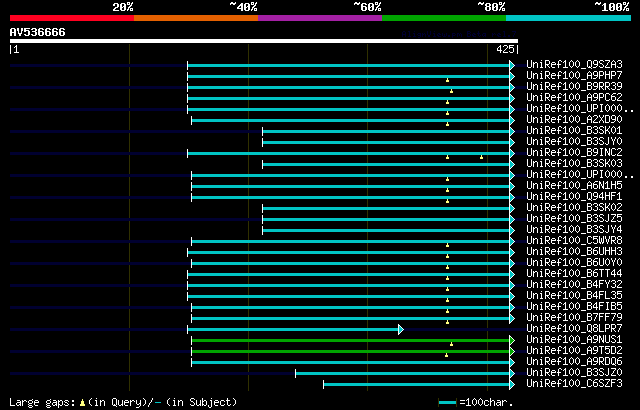Select the UniRef100_B6U0Y0 label
Image resolution: width=640 pixels, height=410 pixels.
[x=574, y=263]
